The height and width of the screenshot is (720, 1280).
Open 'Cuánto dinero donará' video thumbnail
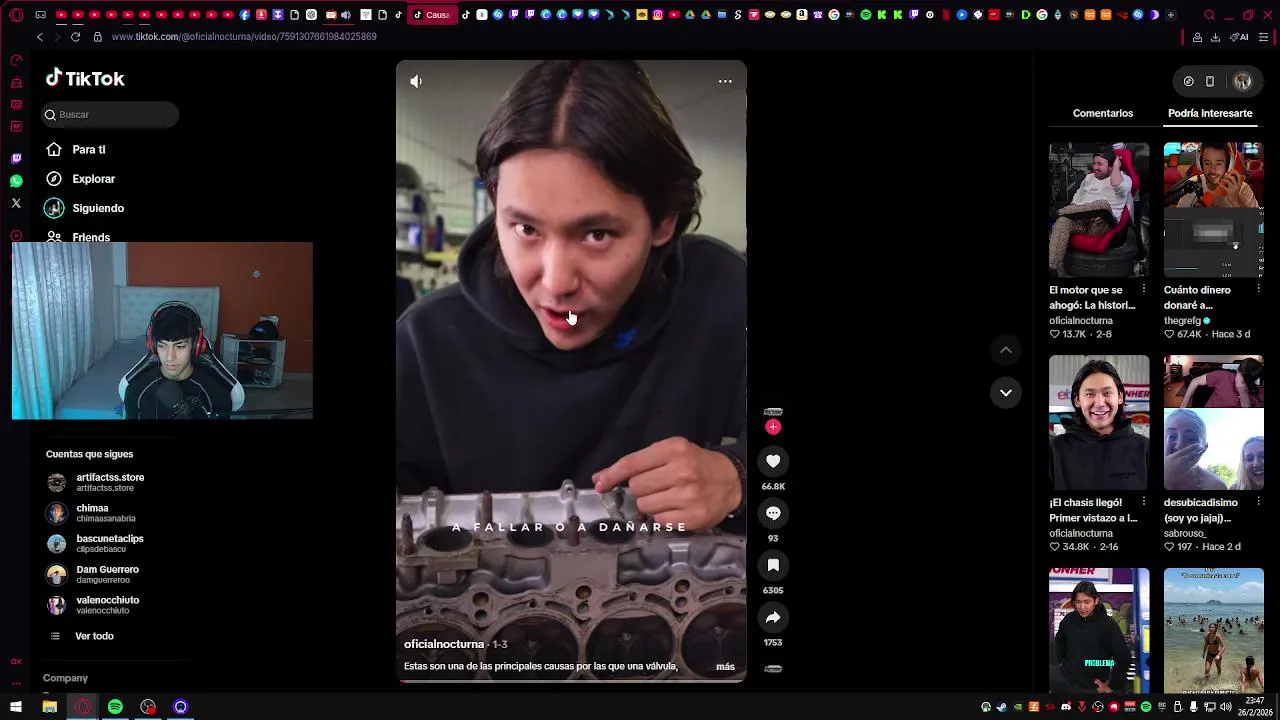pos(1213,210)
